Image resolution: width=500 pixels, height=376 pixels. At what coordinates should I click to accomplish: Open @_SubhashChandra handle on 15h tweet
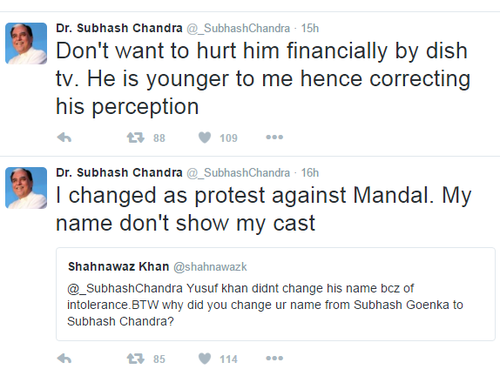coord(238,29)
